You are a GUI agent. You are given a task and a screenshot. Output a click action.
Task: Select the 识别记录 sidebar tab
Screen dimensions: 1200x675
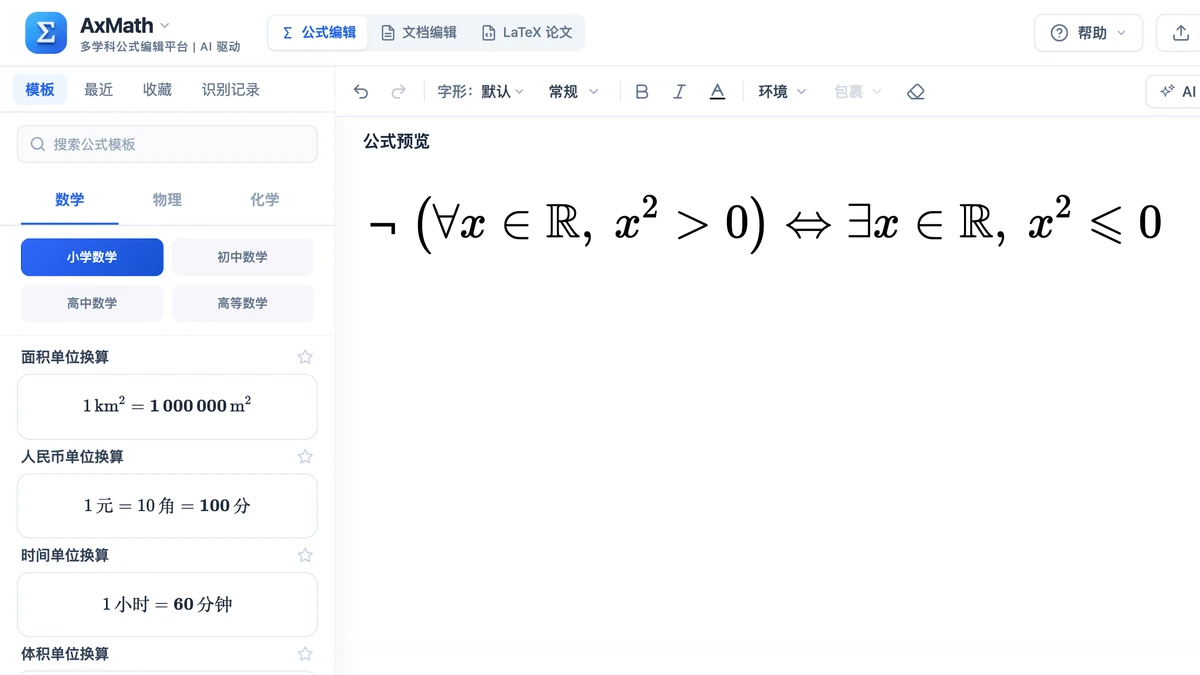(x=231, y=89)
